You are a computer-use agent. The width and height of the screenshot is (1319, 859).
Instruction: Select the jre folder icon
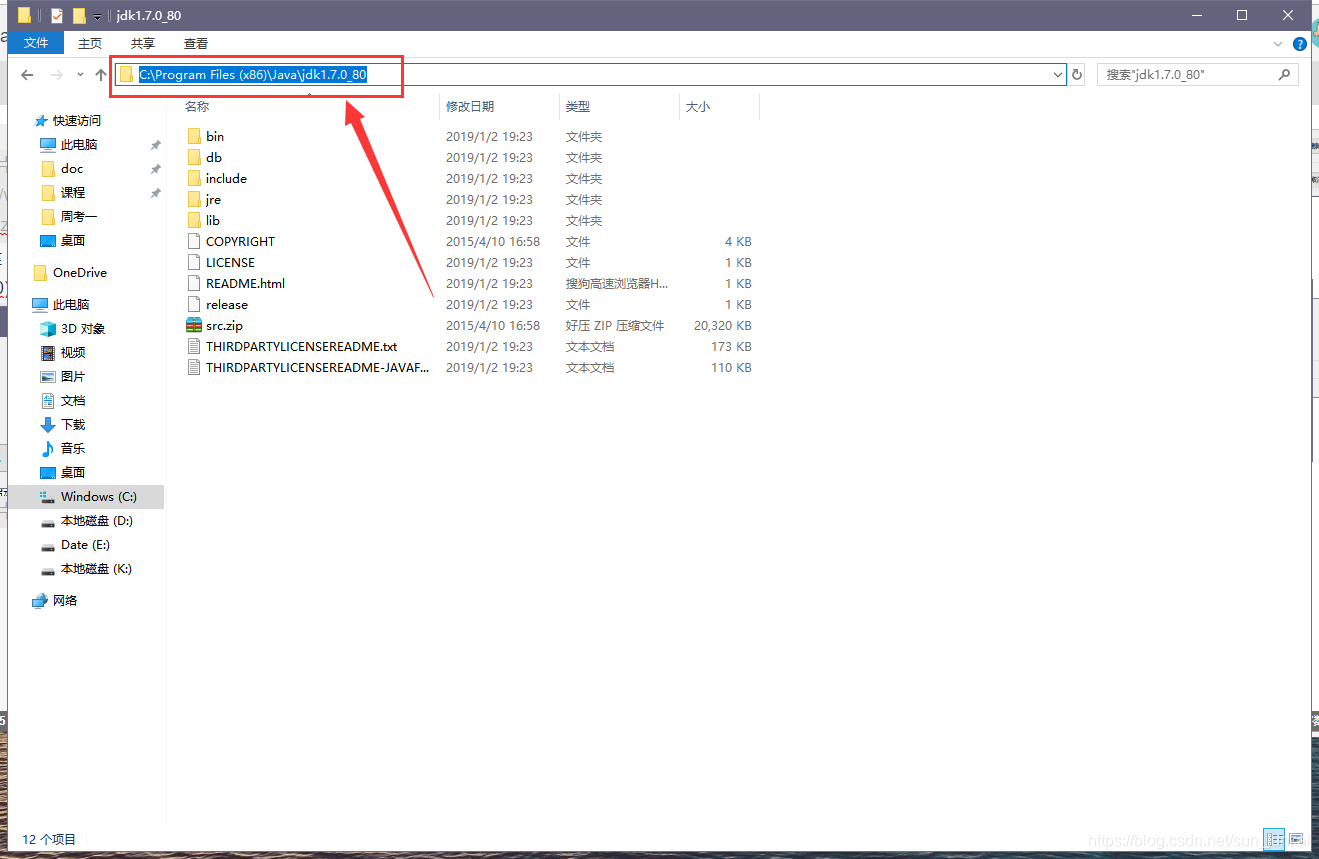point(195,199)
